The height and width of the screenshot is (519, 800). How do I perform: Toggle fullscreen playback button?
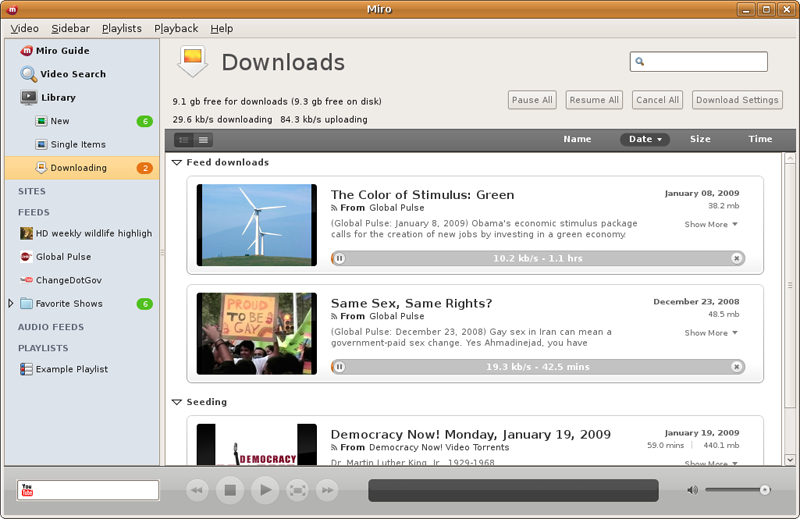tap(297, 490)
